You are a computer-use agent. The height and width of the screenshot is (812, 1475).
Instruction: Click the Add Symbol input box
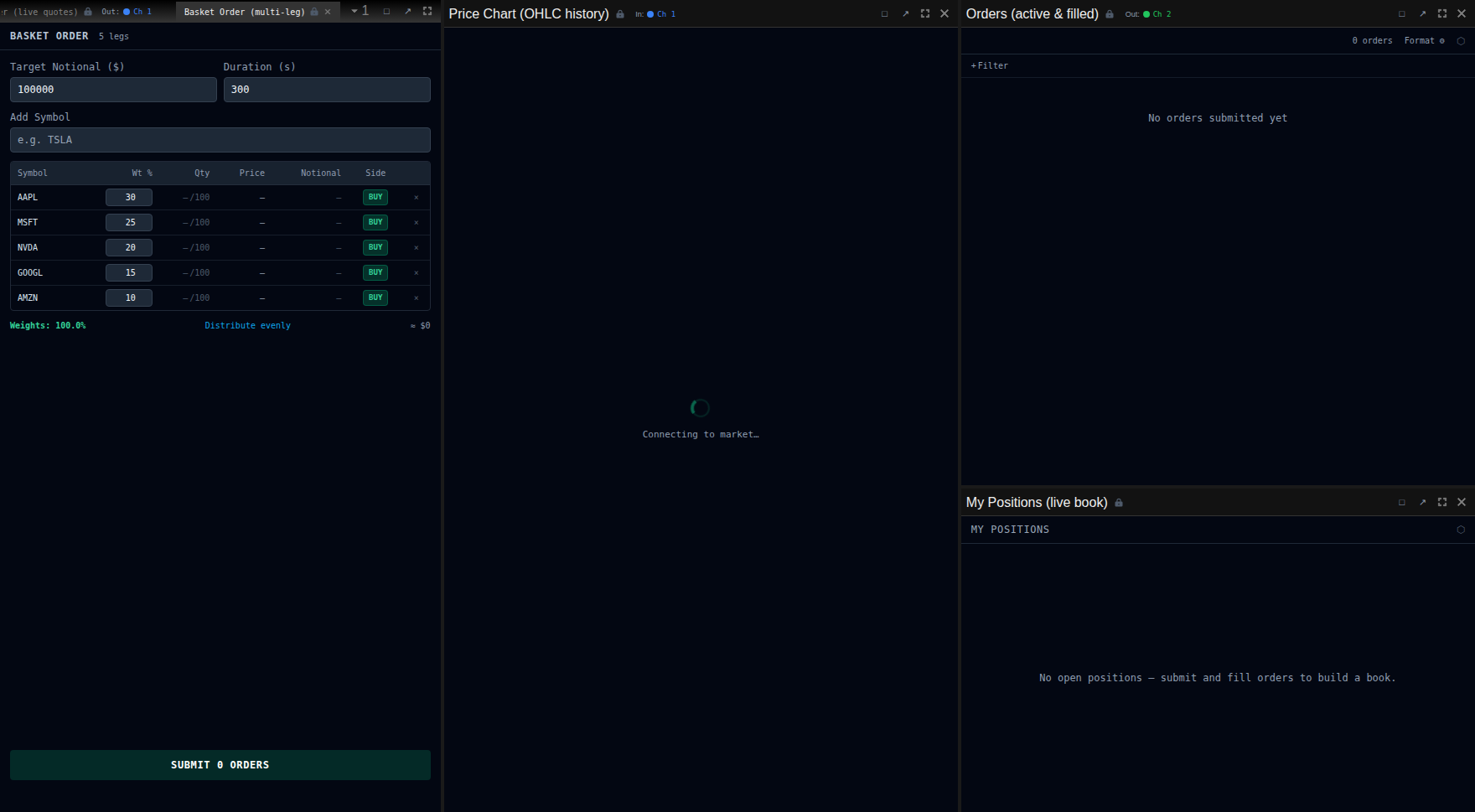tap(220, 140)
